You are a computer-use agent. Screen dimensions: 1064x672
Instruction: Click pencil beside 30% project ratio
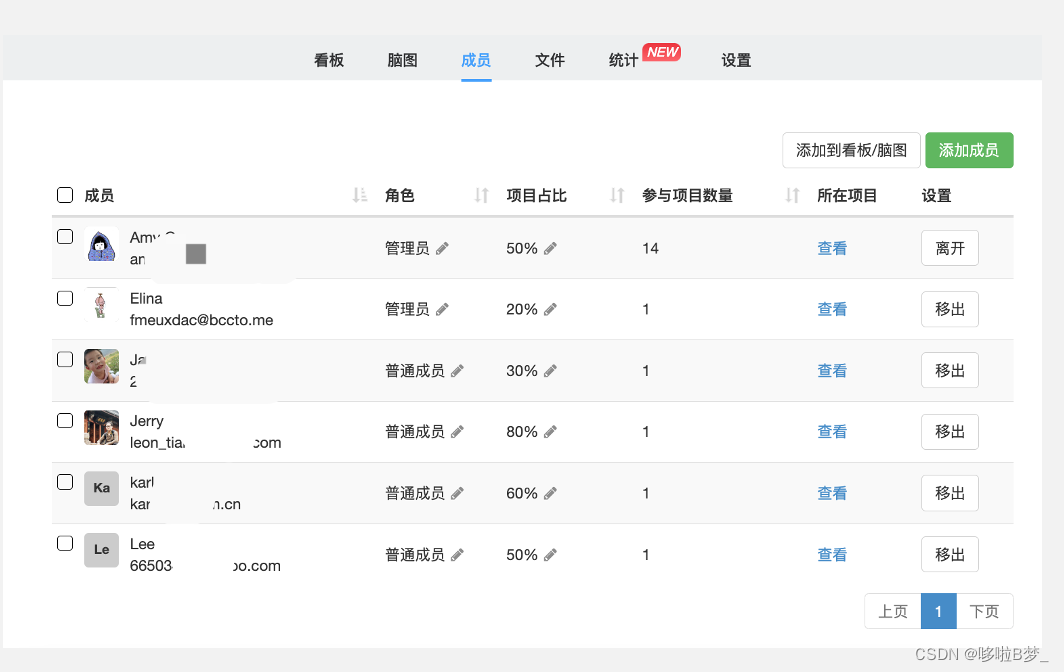(550, 371)
